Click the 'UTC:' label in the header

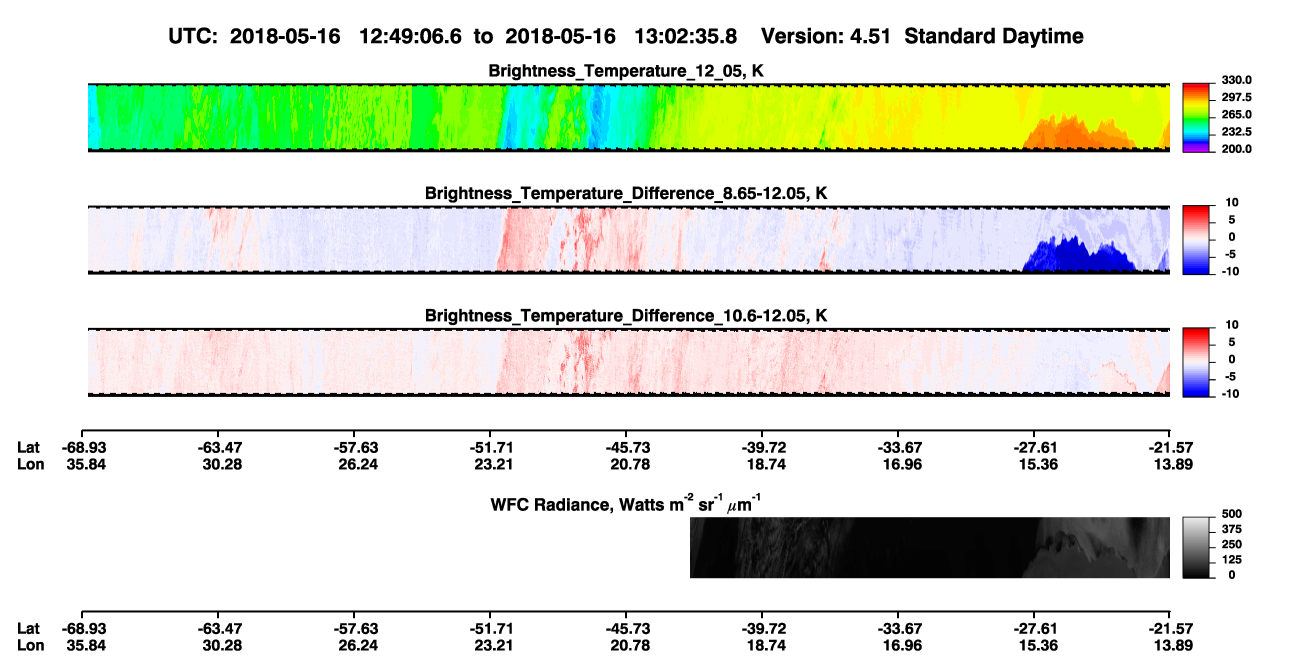click(x=195, y=36)
